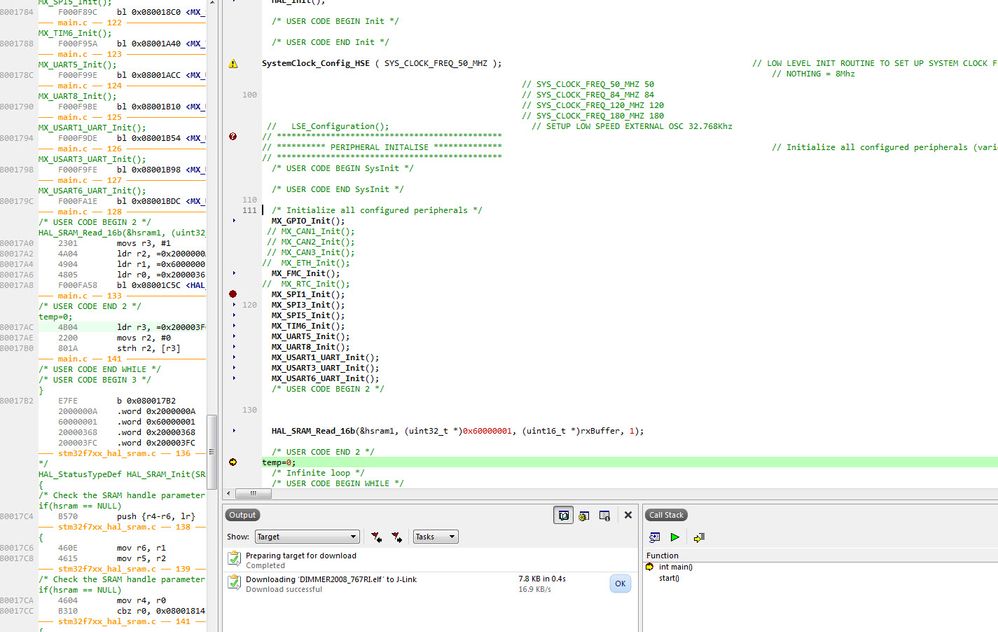Click the disassembly pane vertical scrollbar thumb

click(212, 452)
